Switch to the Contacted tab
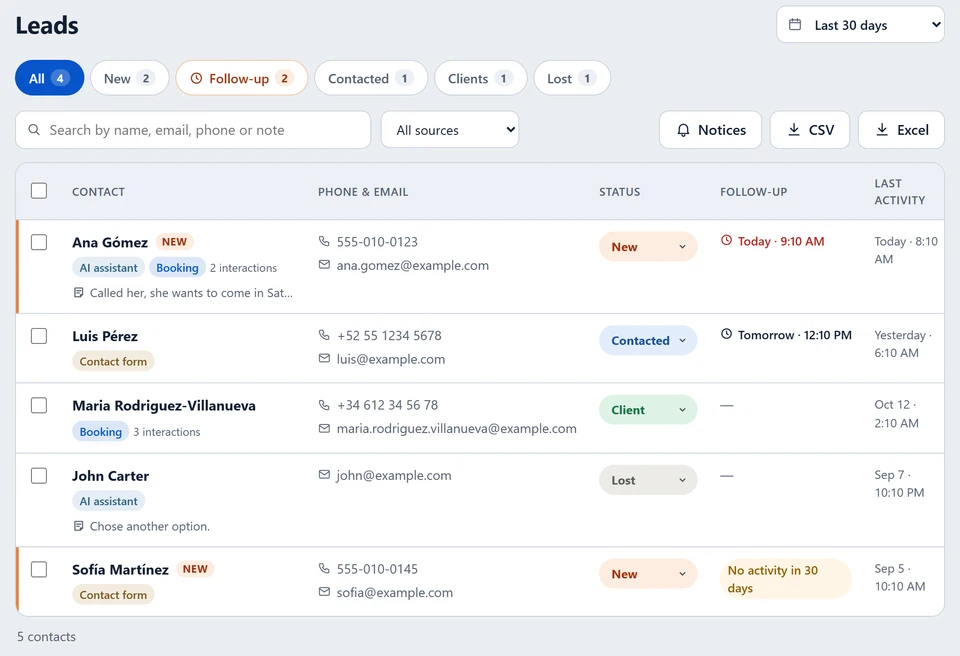This screenshot has height=656, width=960. point(371,78)
